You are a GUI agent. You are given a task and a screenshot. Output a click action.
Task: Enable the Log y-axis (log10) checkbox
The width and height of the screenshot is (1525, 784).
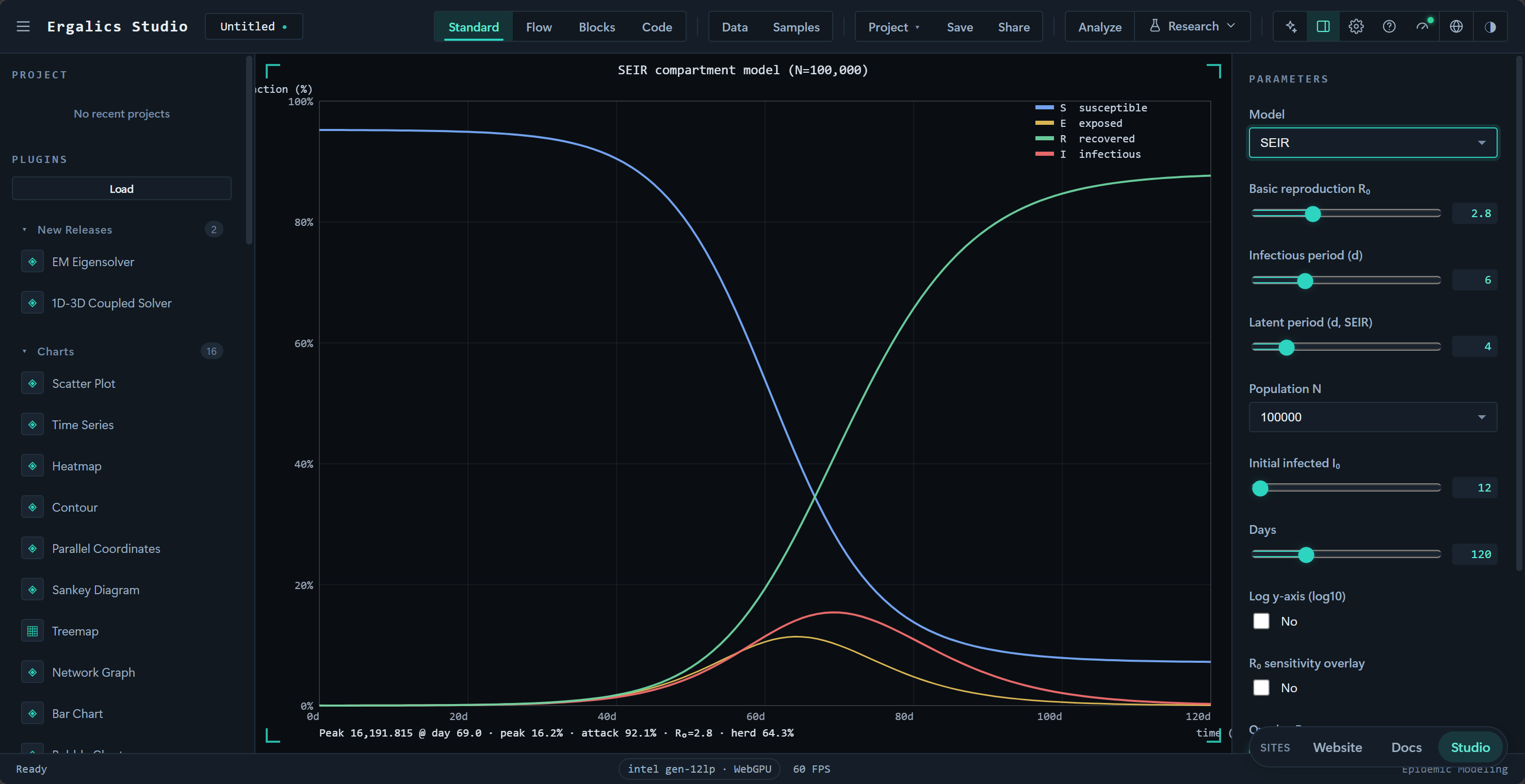(1261, 622)
